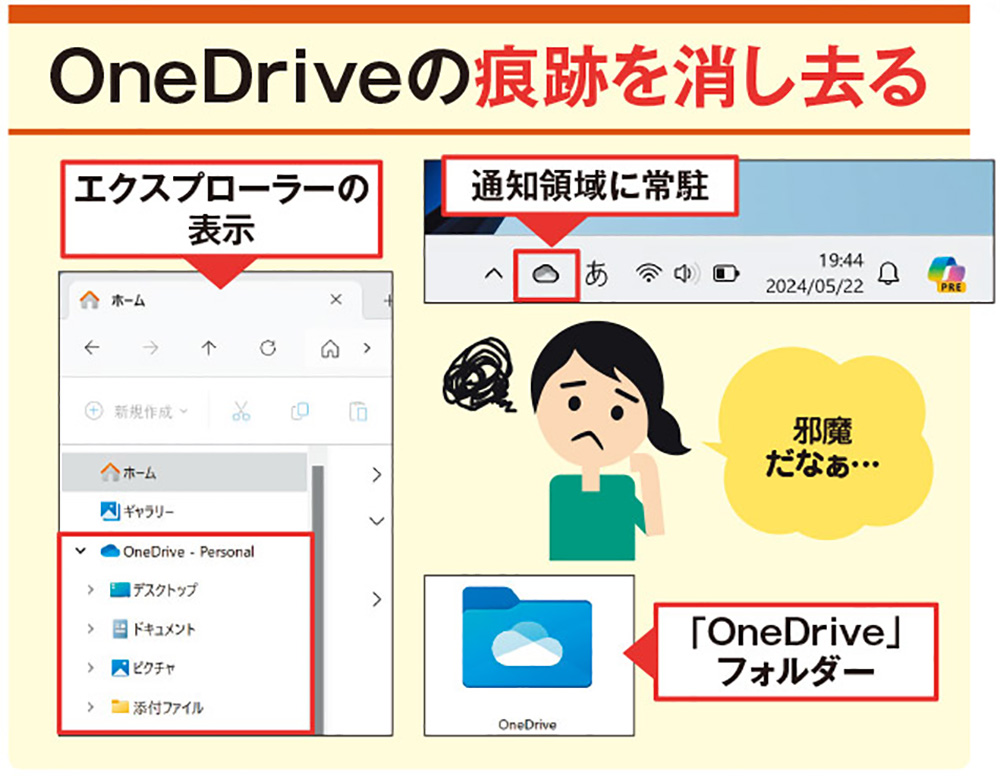Click the OneDrive cloud icon in the notification area

point(546,271)
